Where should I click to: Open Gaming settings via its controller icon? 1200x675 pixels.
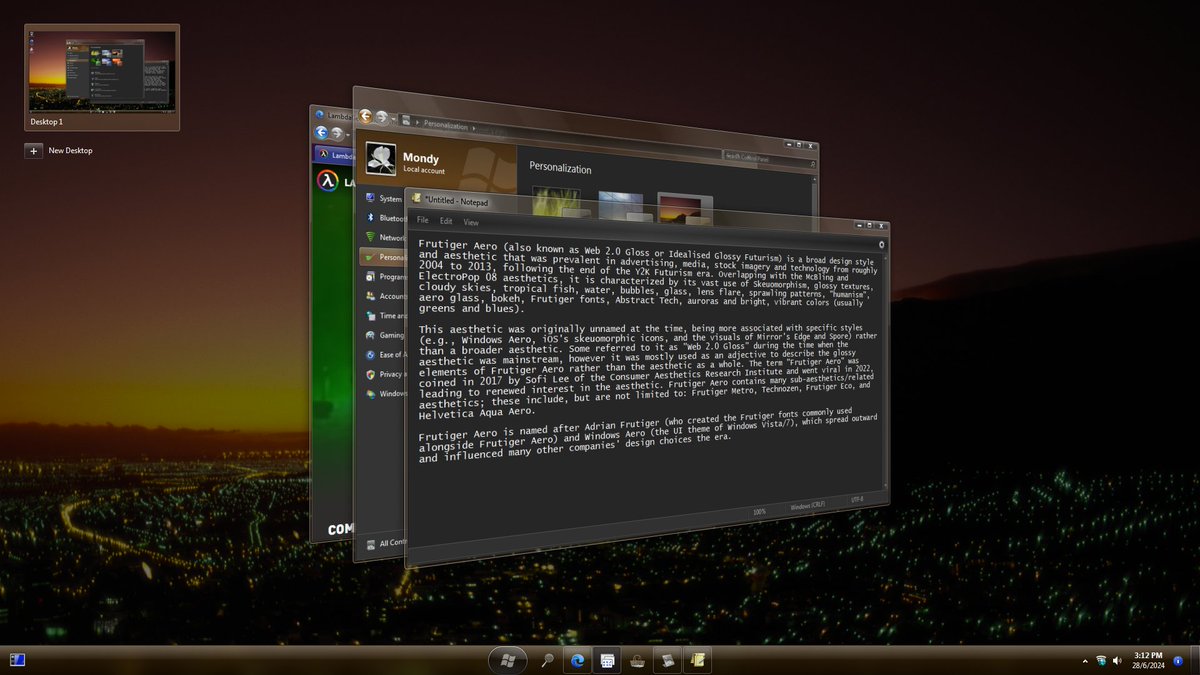(371, 335)
